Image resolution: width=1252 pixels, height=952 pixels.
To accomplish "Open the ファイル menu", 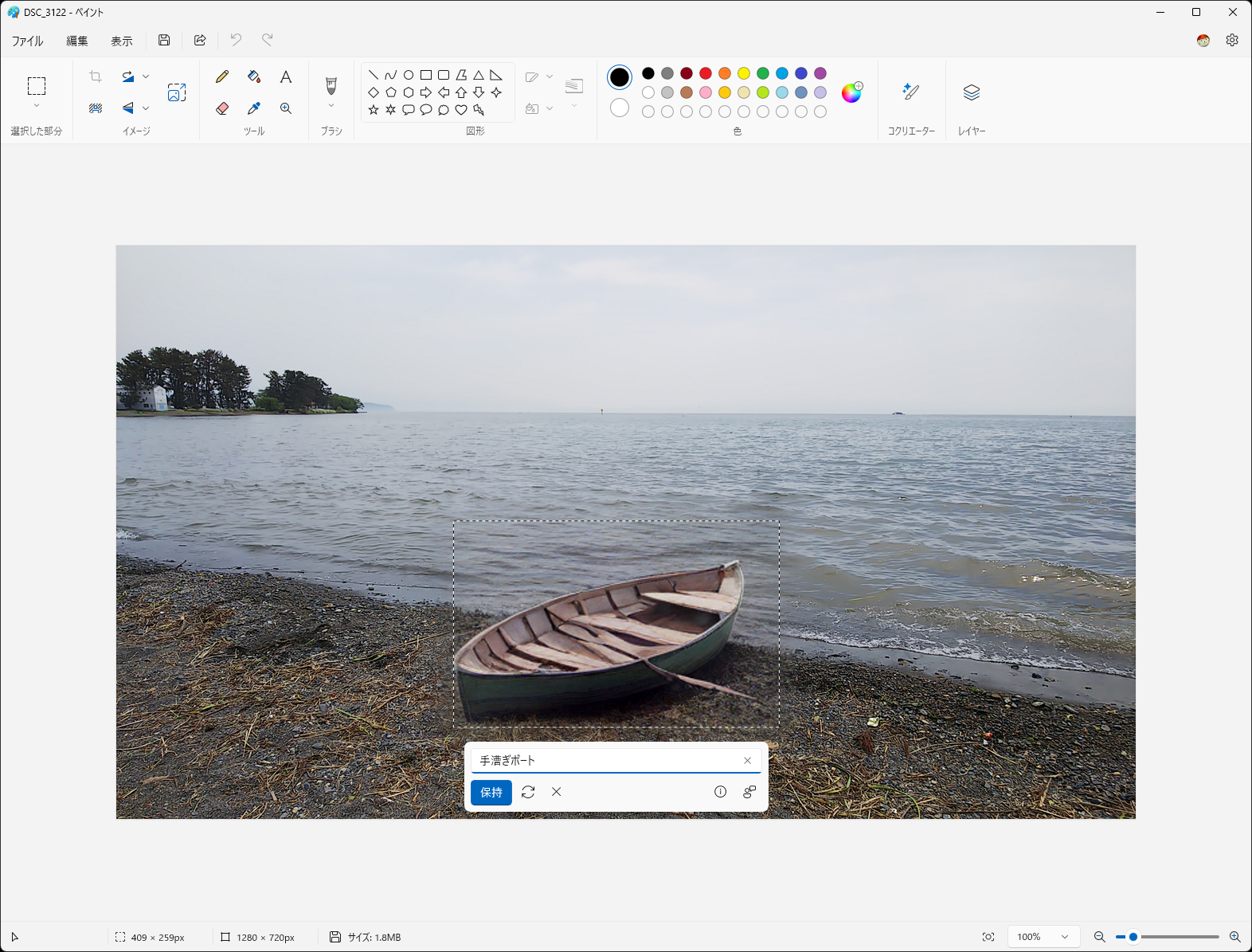I will tap(27, 41).
